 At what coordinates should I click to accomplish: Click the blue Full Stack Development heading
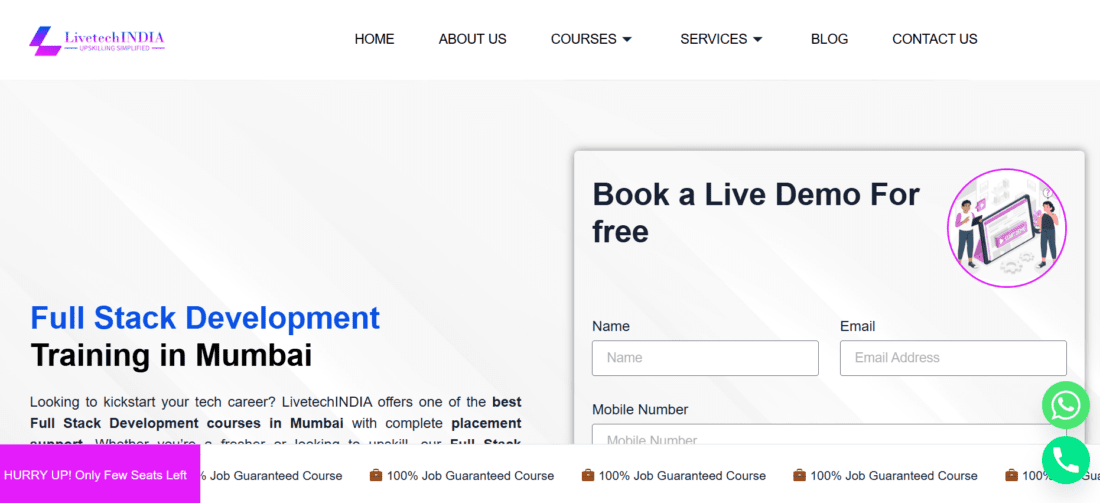point(205,318)
